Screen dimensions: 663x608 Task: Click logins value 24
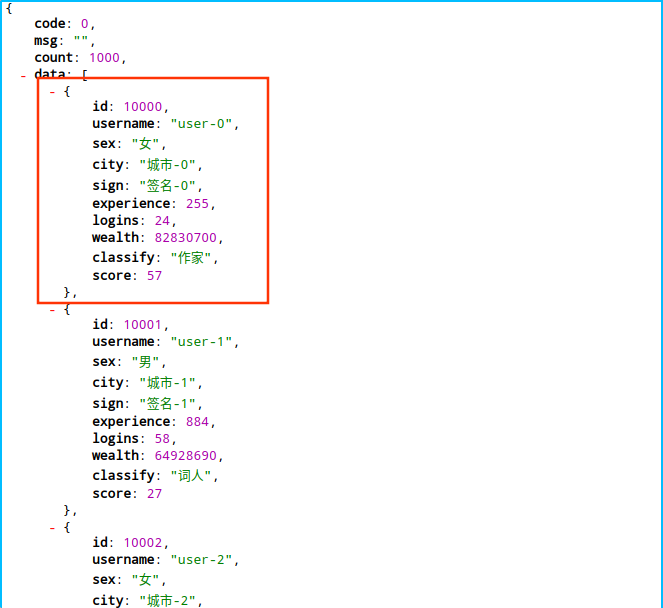click(162, 221)
